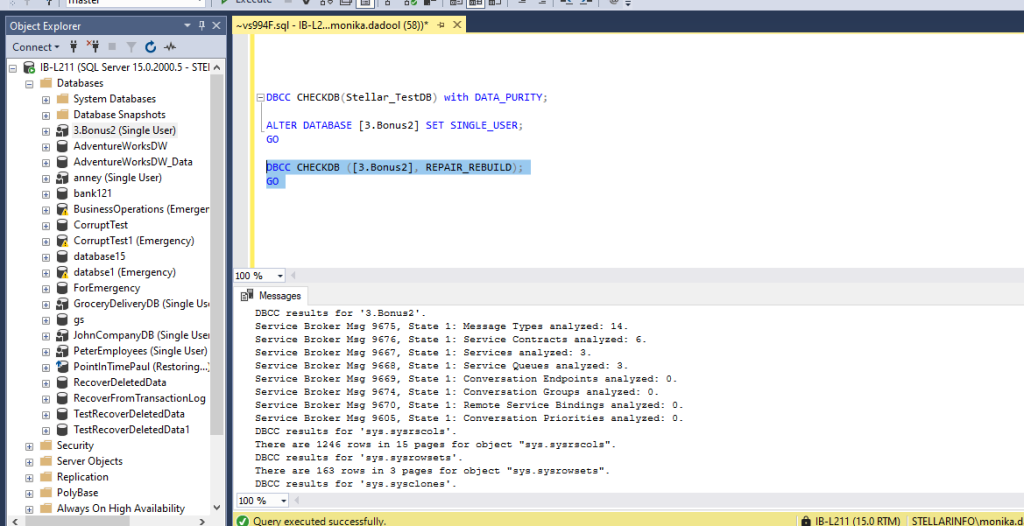The height and width of the screenshot is (526, 1024).
Task: Click the IB-L211 server icon with green arrow
Action: (x=29, y=67)
